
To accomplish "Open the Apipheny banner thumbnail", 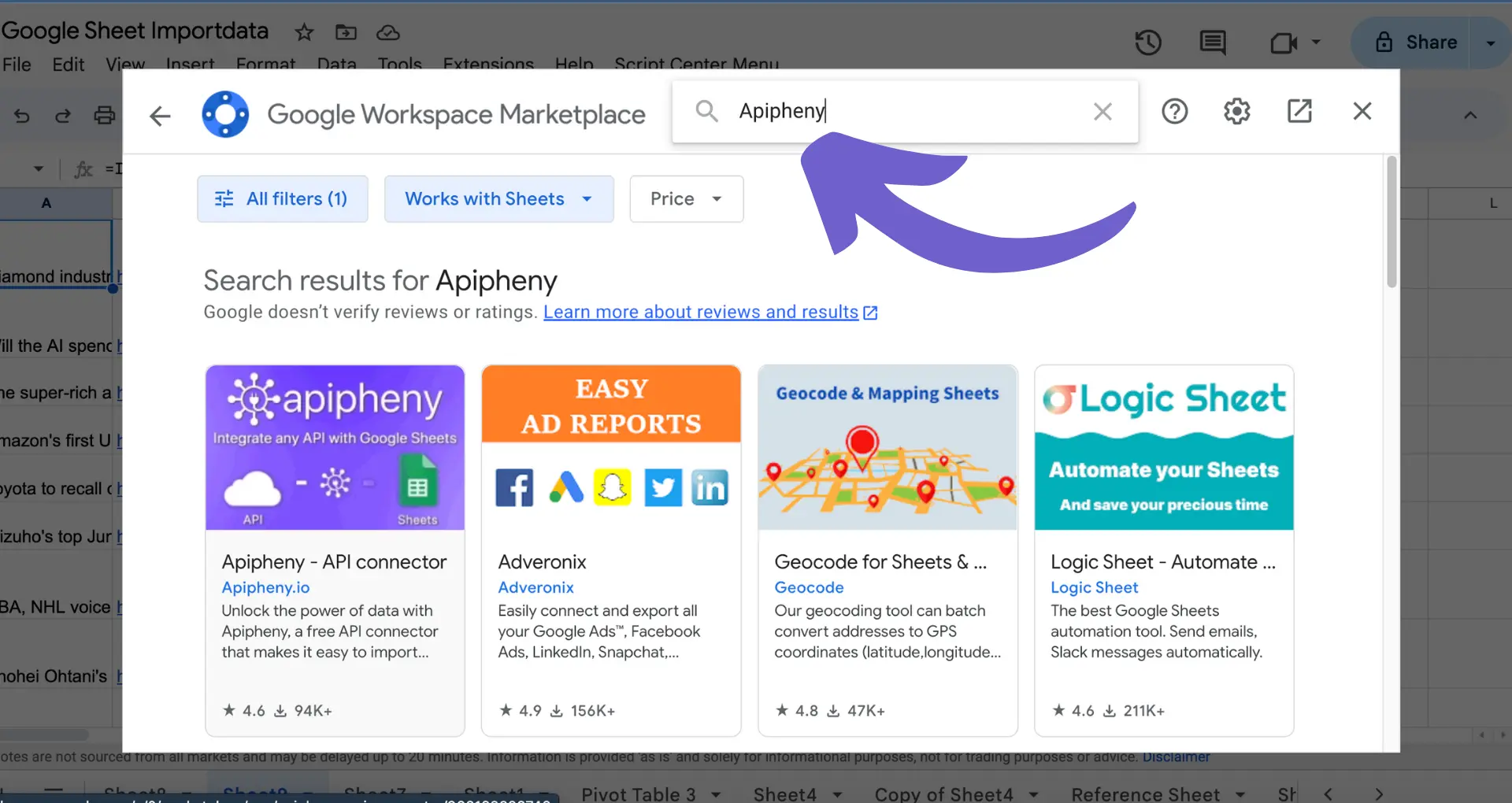I will (x=335, y=447).
